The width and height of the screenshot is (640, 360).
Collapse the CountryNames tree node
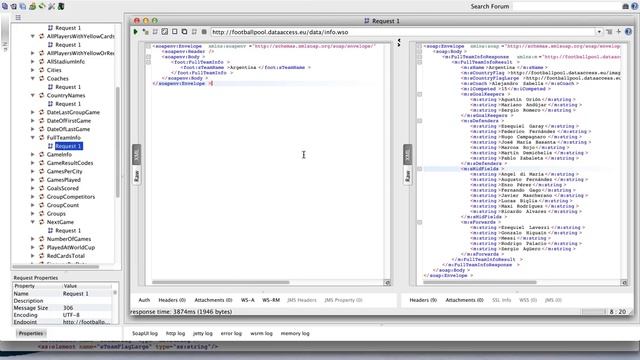click(x=33, y=96)
